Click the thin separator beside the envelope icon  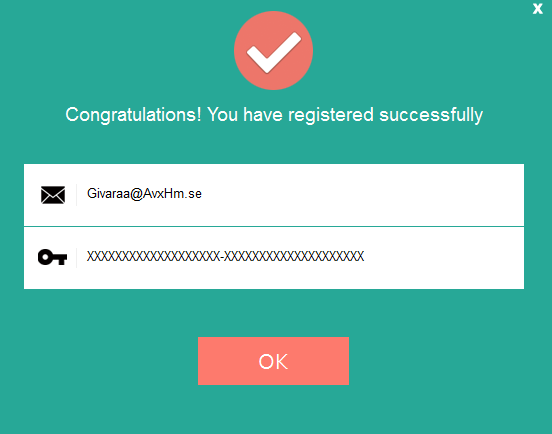click(76, 195)
